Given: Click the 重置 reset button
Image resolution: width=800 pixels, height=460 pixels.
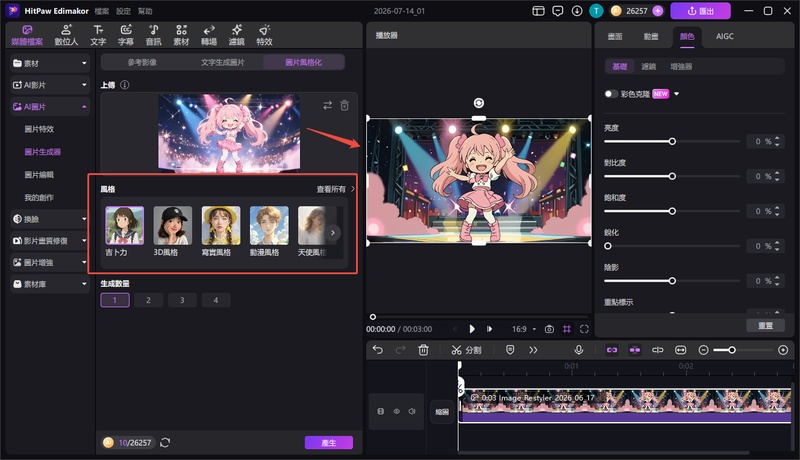Looking at the screenshot, I should point(765,325).
